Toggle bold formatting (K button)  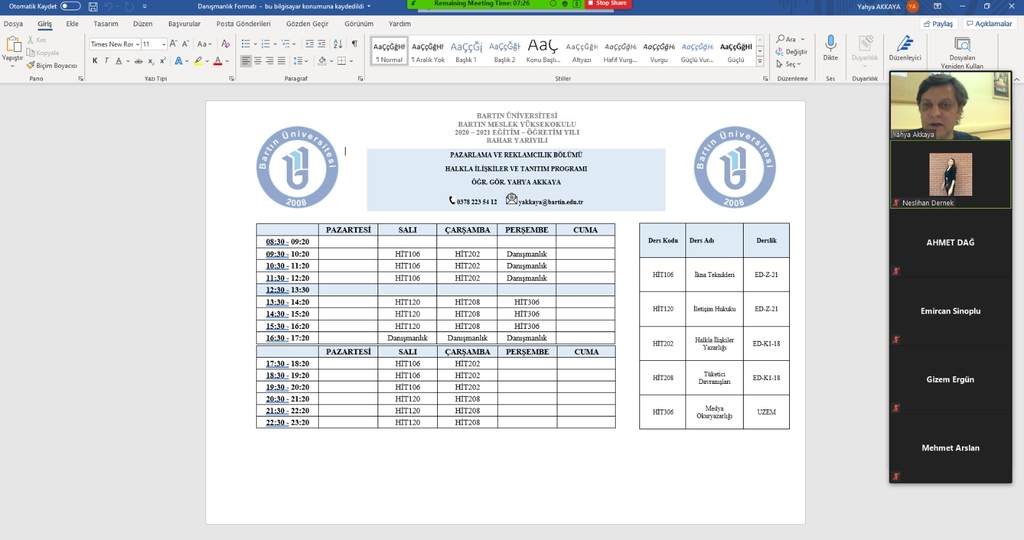[95, 61]
